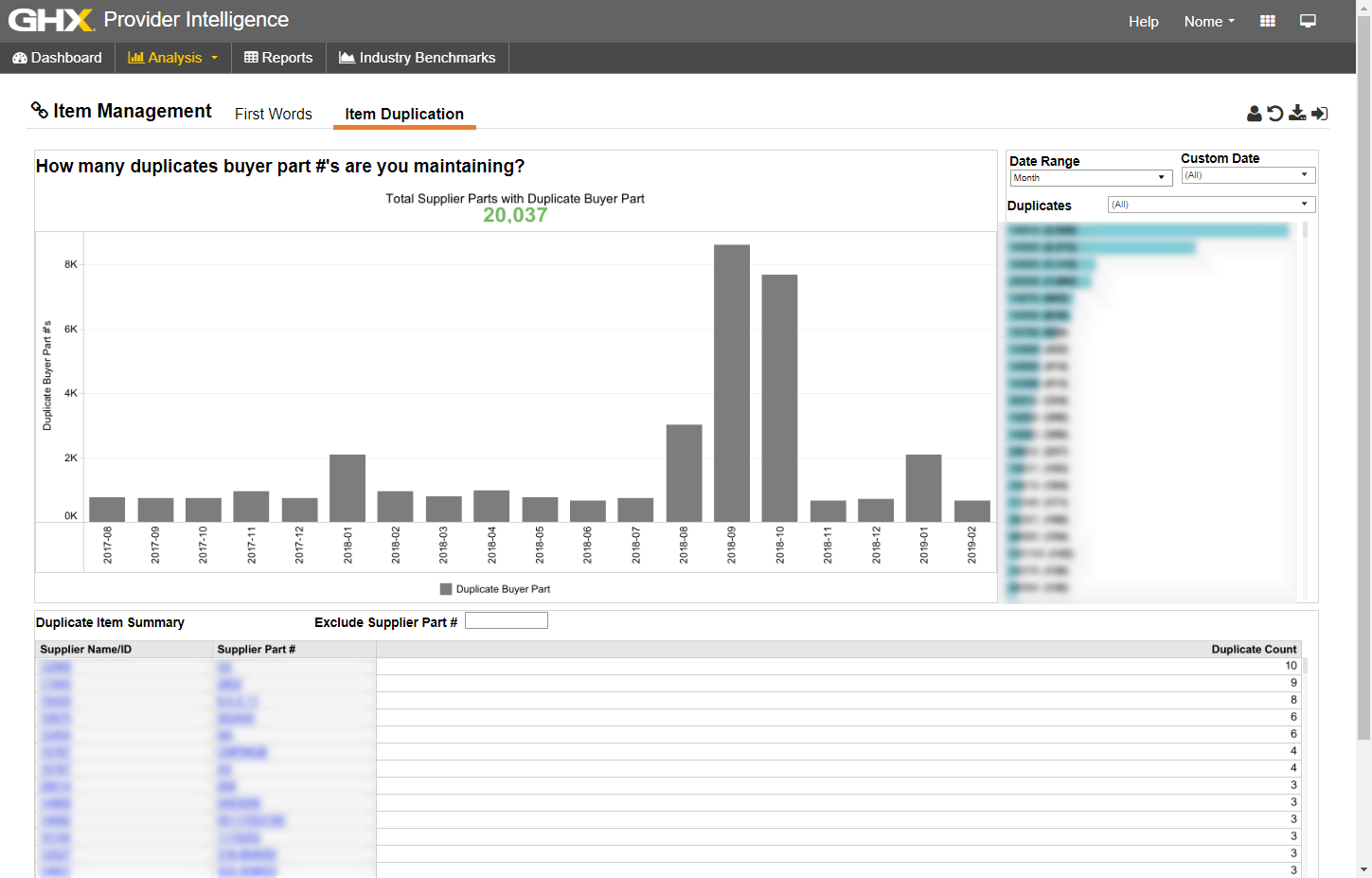Image resolution: width=1372 pixels, height=878 pixels.
Task: Open the Date Range Month dropdown
Action: (1091, 178)
